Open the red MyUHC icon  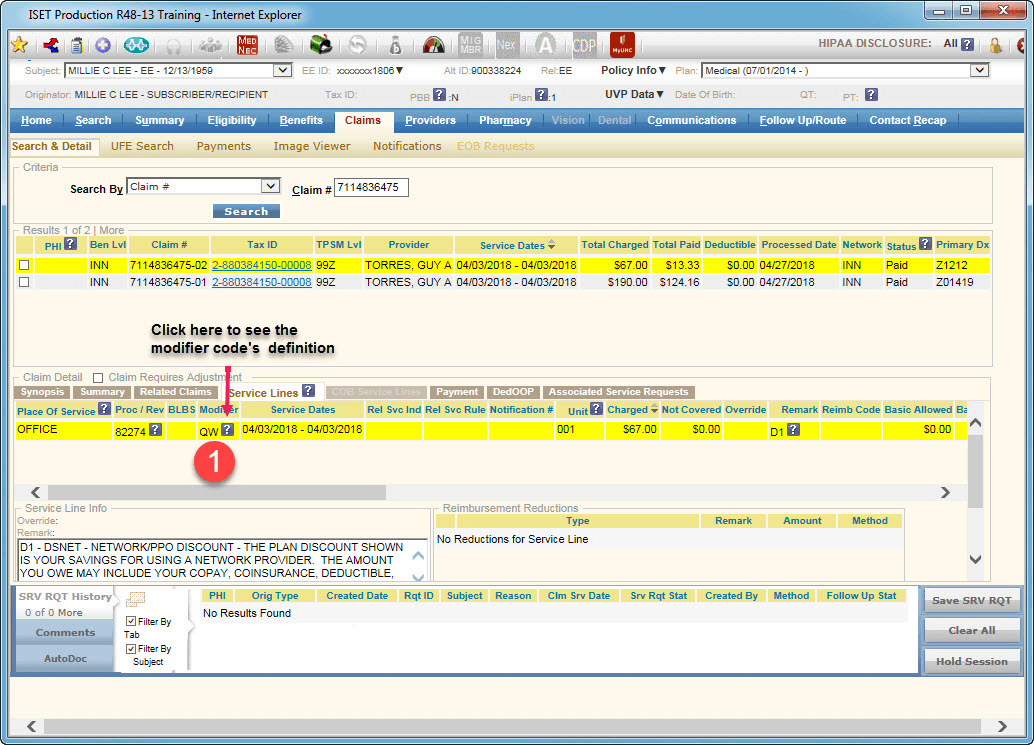coord(622,44)
